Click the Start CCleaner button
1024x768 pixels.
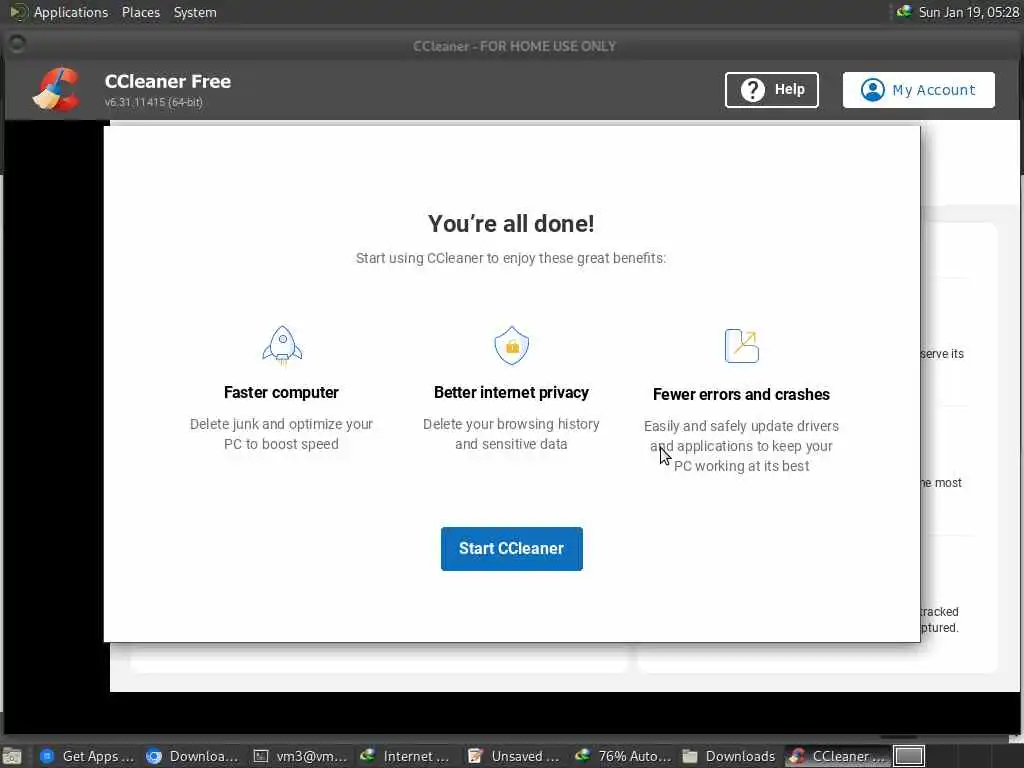[x=511, y=549]
